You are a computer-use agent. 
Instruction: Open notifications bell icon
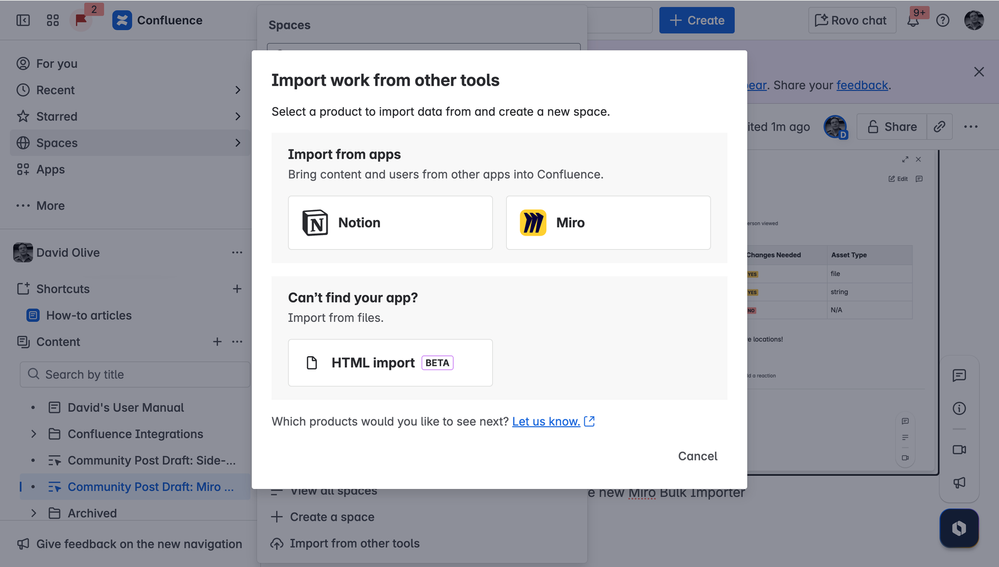click(x=913, y=20)
